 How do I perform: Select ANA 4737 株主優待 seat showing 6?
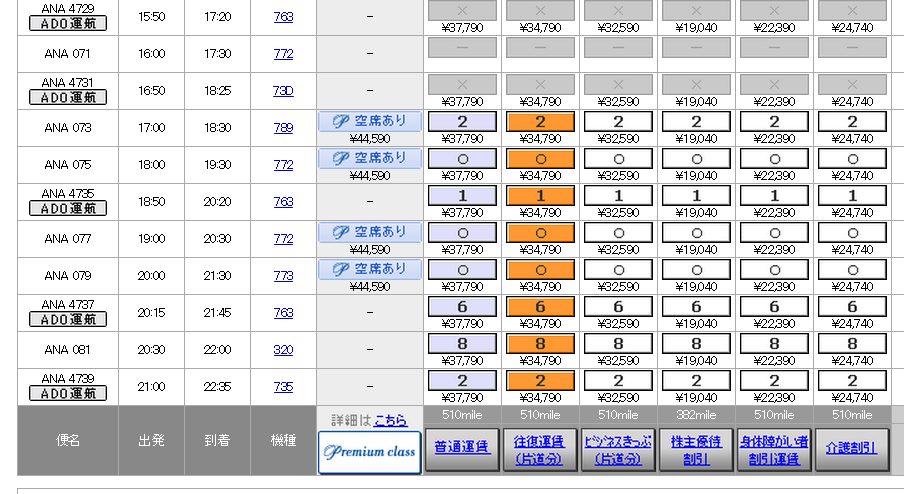(696, 307)
